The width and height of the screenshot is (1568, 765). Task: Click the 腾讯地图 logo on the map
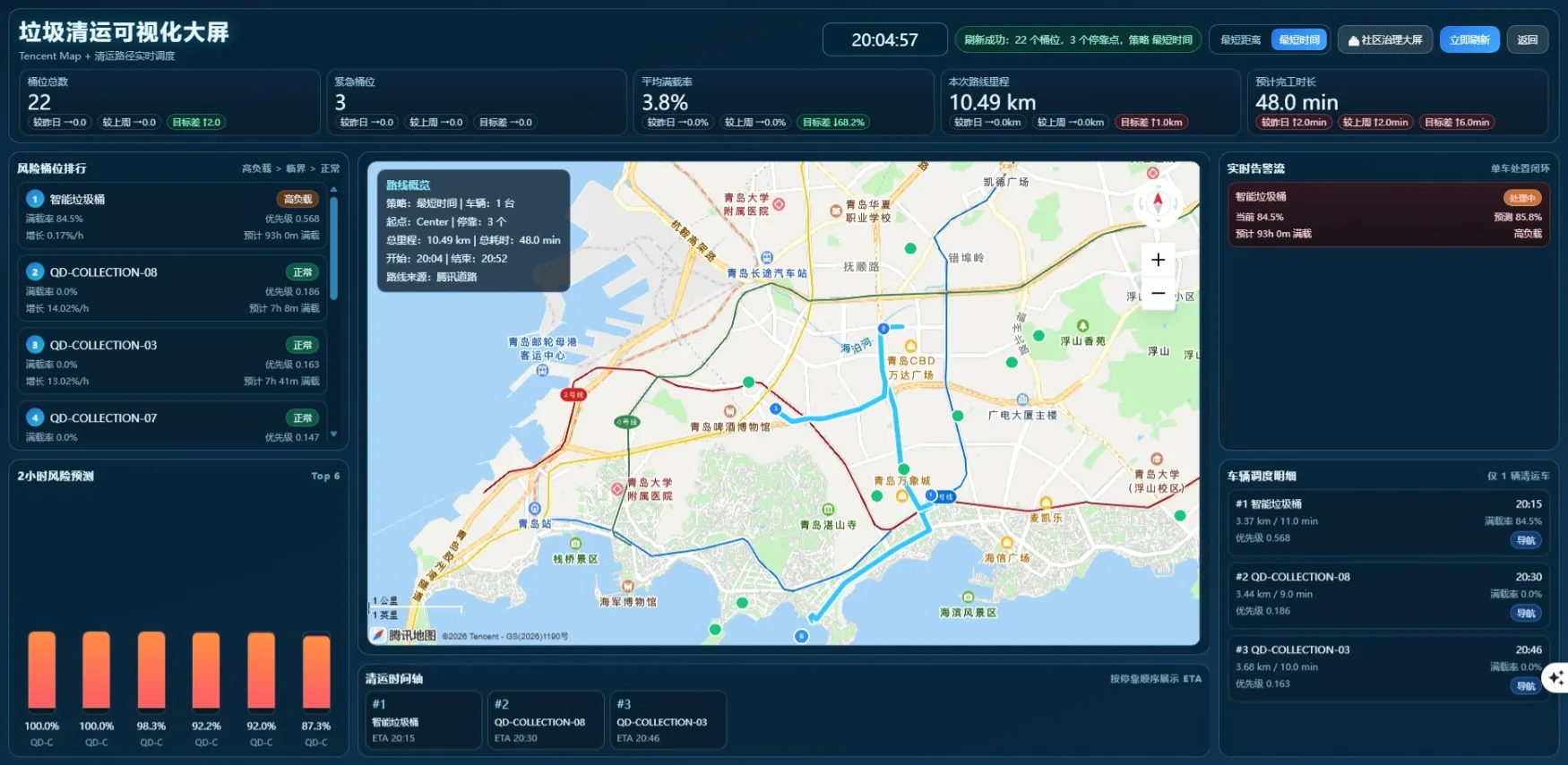pyautogui.click(x=404, y=635)
